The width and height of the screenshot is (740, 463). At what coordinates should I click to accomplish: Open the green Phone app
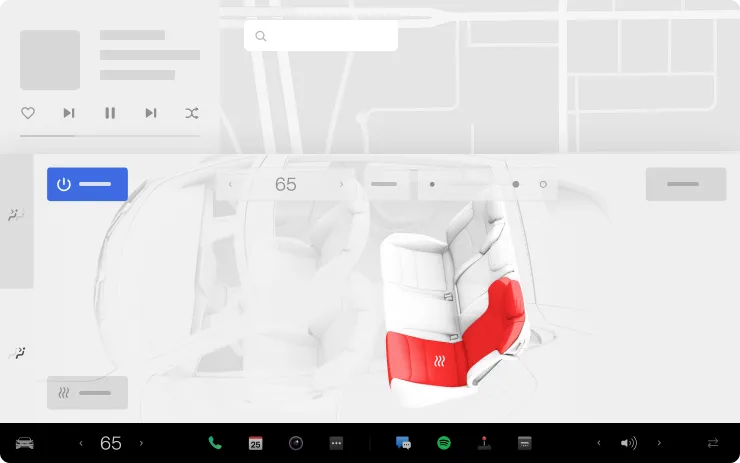click(x=215, y=443)
